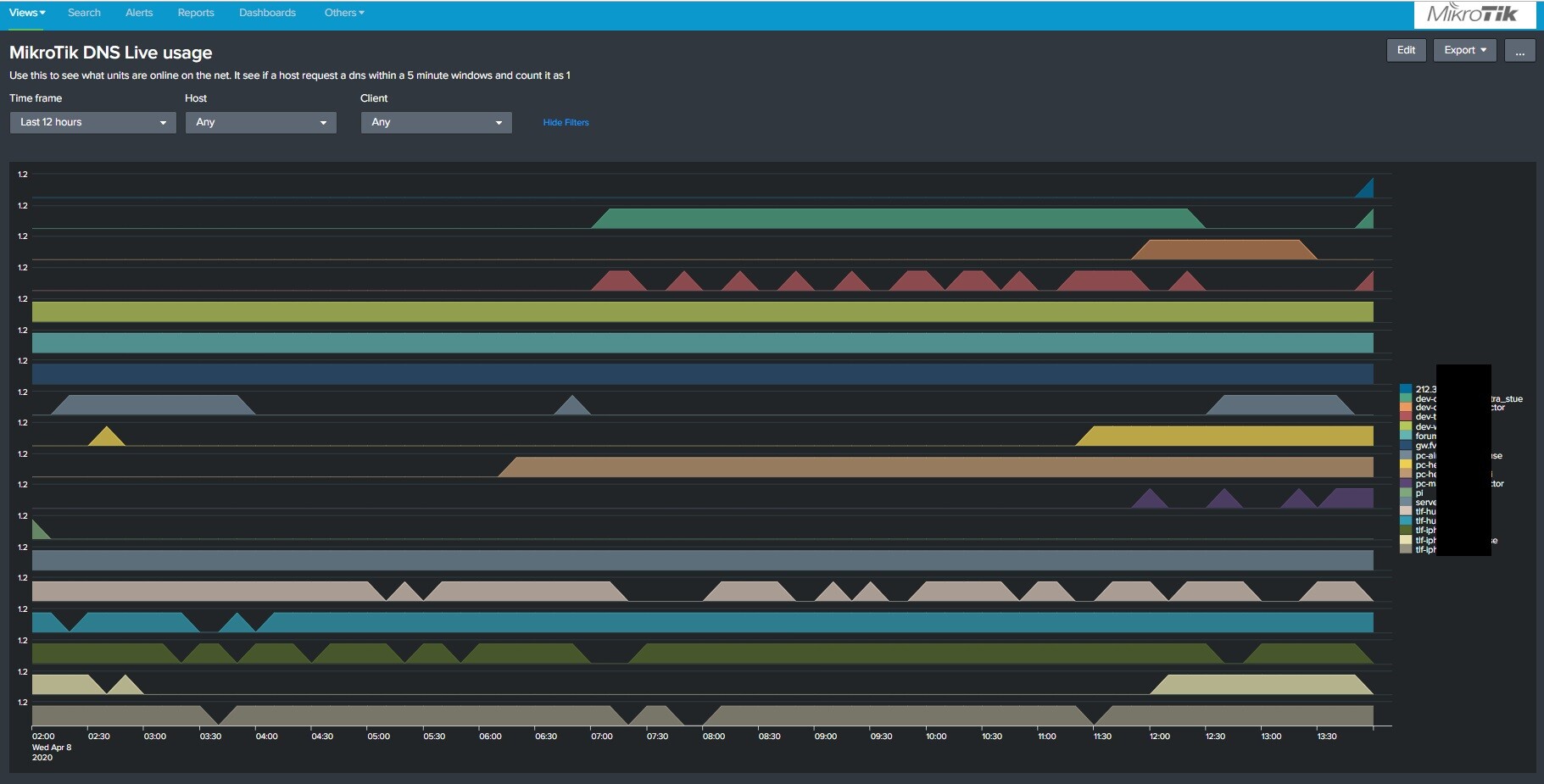Click the 07:00 time axis label

pyautogui.click(x=602, y=737)
